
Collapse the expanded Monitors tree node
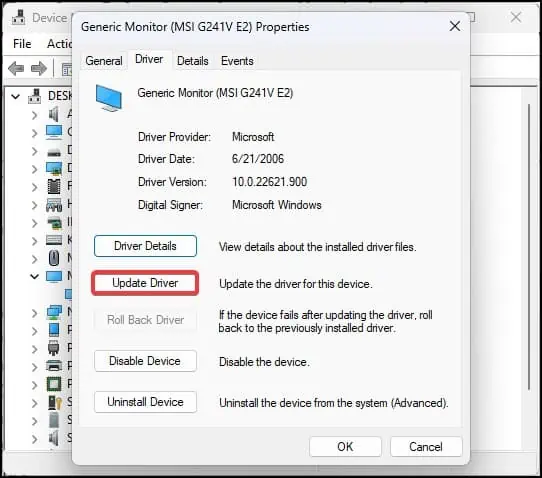click(34, 276)
